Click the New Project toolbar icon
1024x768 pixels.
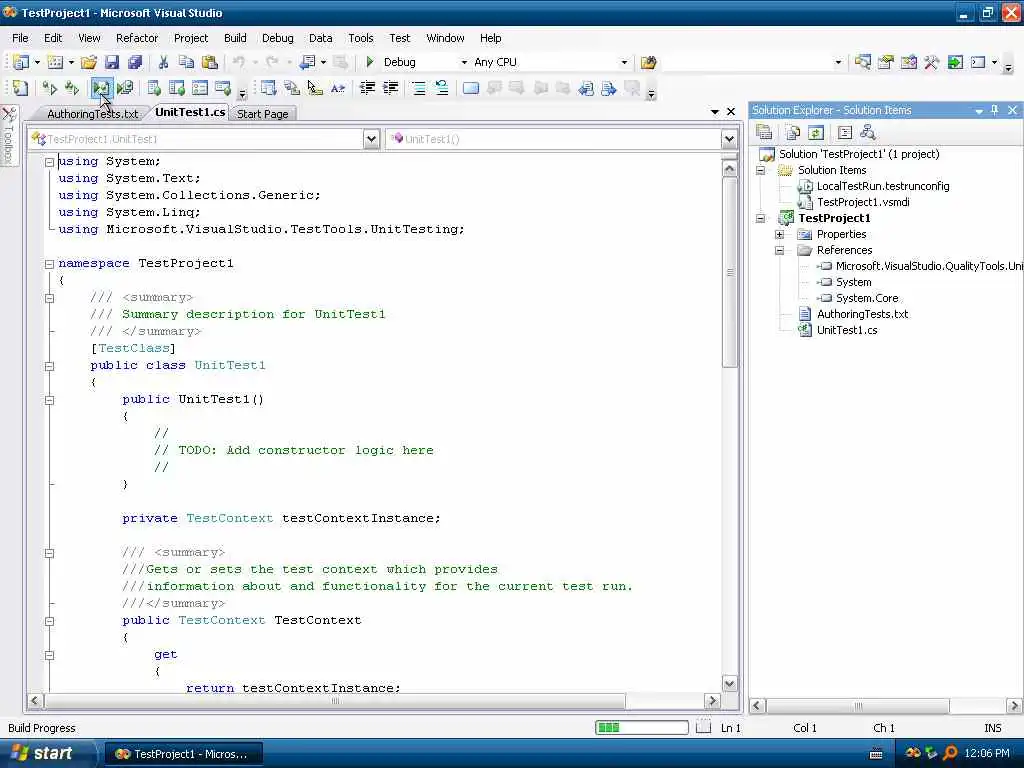pos(21,62)
